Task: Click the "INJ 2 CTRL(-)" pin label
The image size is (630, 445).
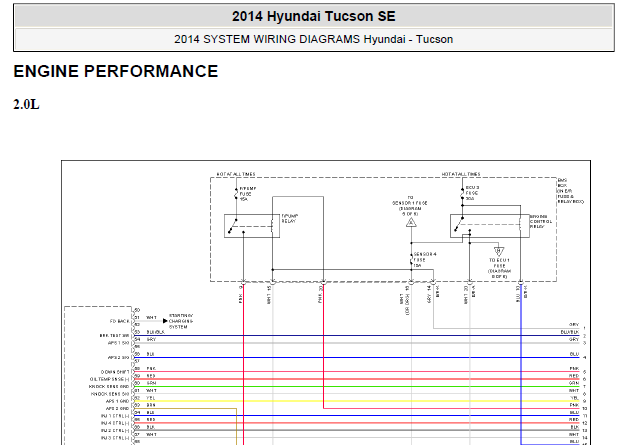Action: [115, 431]
